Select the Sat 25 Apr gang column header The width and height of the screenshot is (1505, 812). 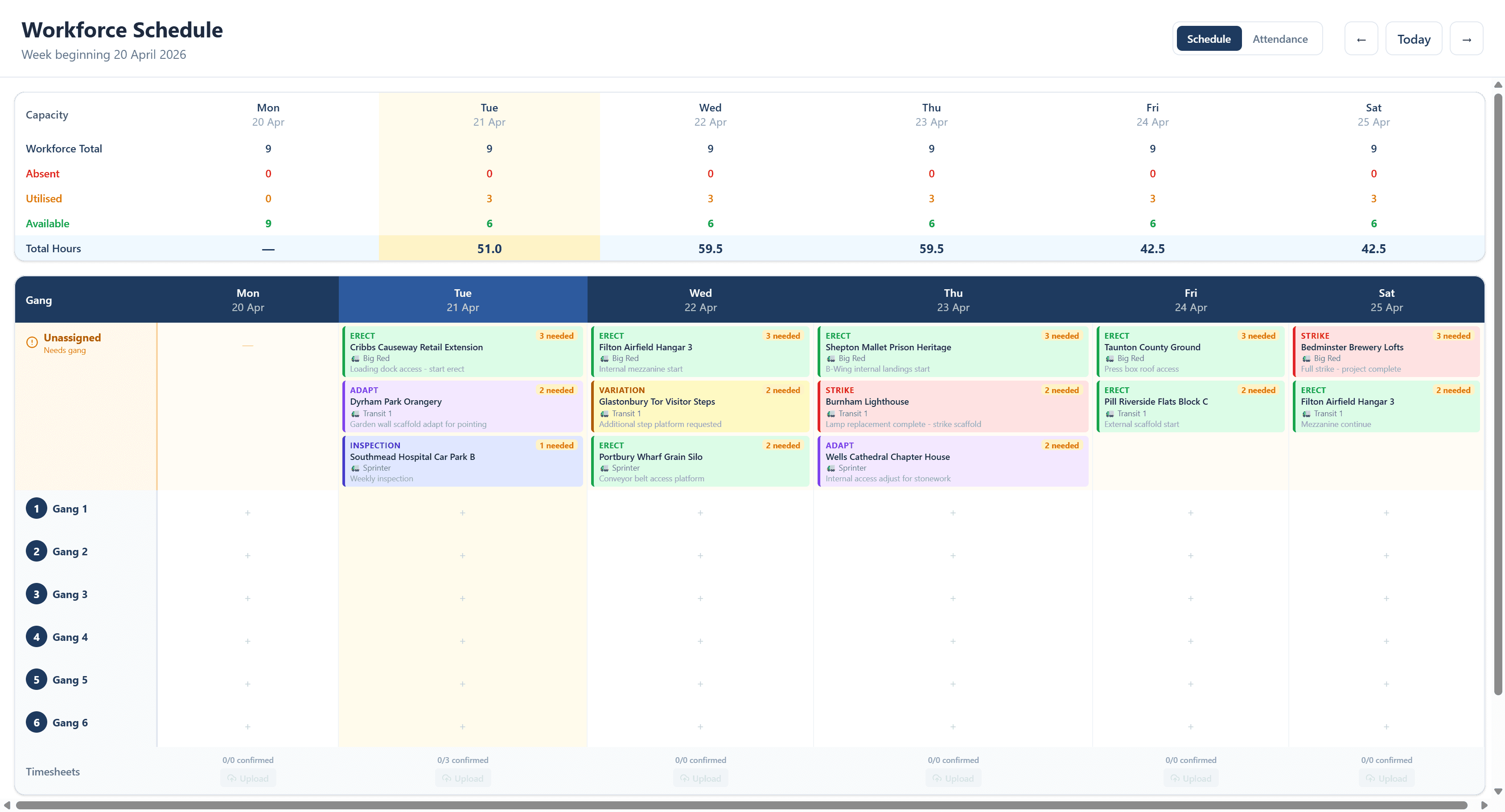1386,299
